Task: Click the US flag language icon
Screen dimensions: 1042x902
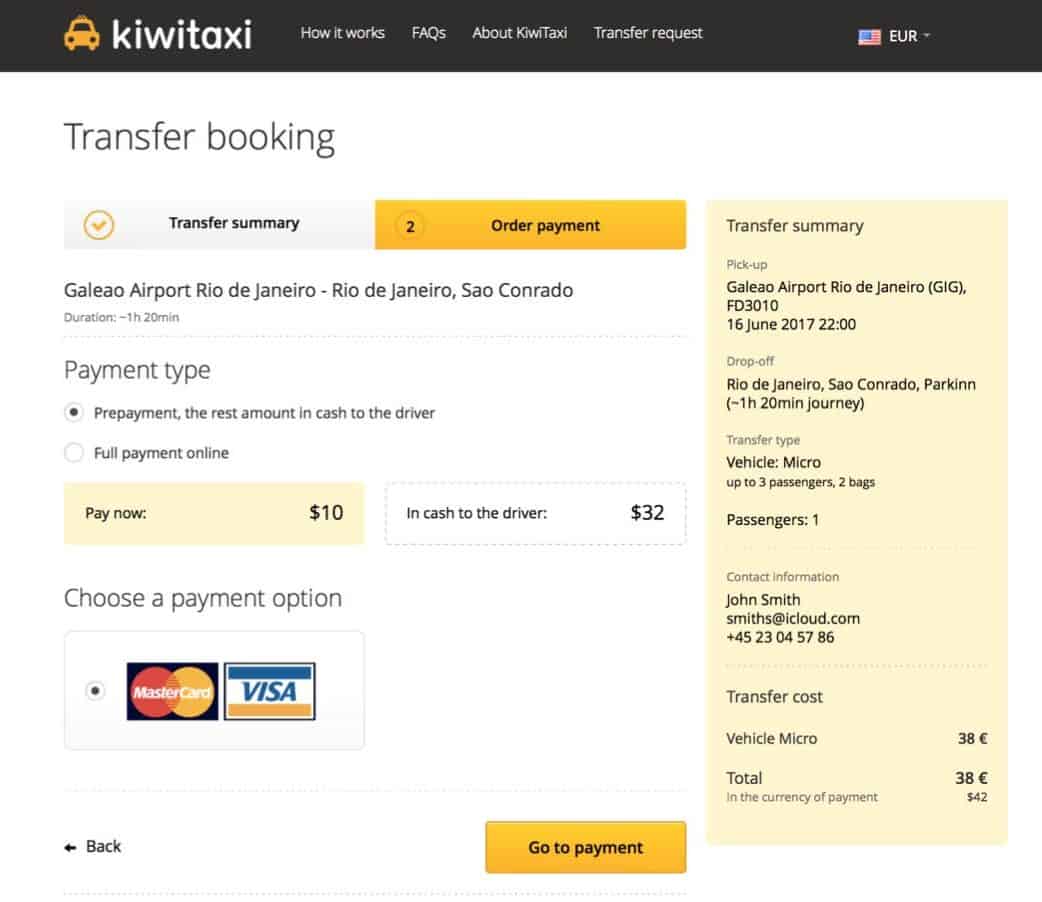Action: (x=869, y=36)
